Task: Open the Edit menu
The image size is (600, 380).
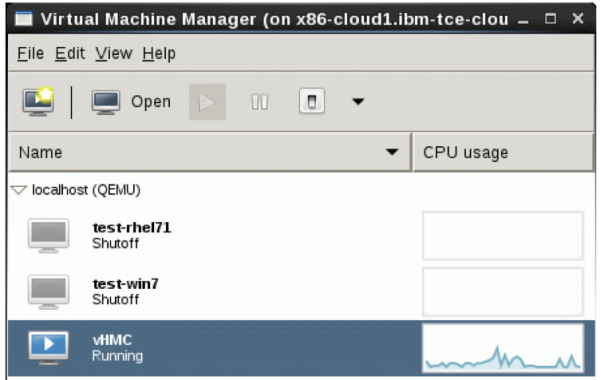Action: click(70, 53)
